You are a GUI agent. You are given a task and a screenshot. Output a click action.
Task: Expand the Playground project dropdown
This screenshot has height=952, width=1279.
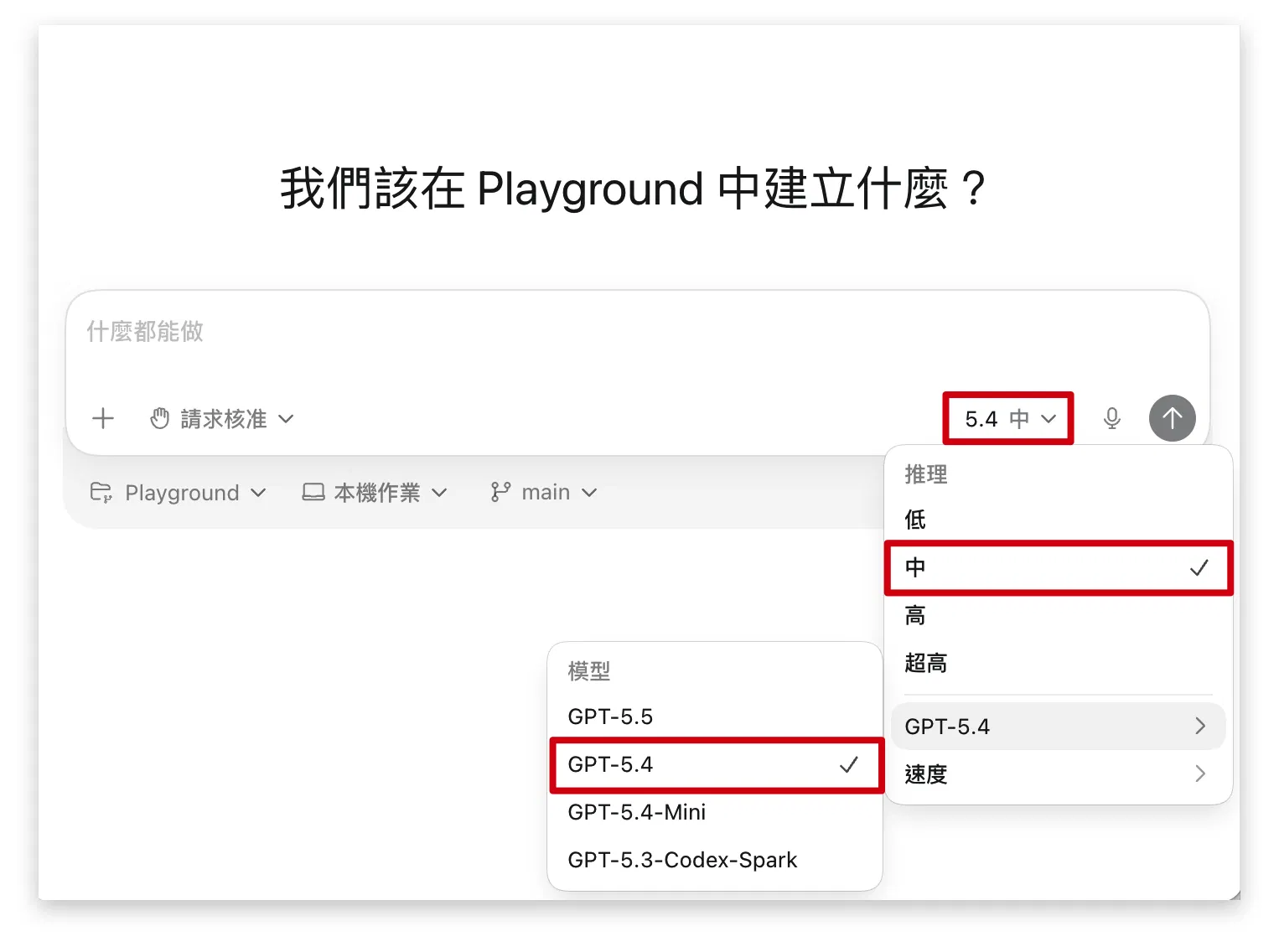[178, 492]
